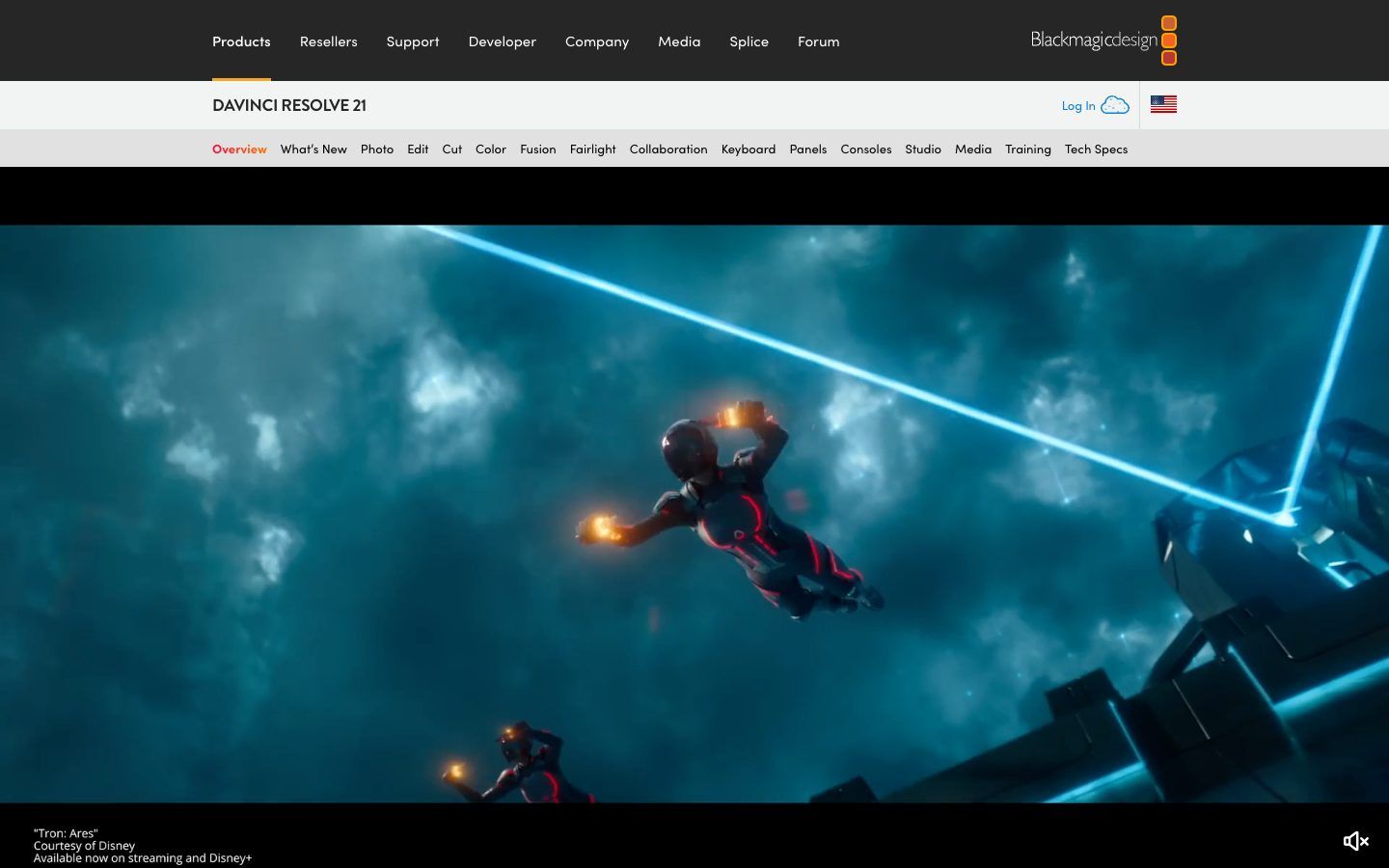Go to Support in top navigation
Image resolution: width=1389 pixels, height=868 pixels.
413,41
